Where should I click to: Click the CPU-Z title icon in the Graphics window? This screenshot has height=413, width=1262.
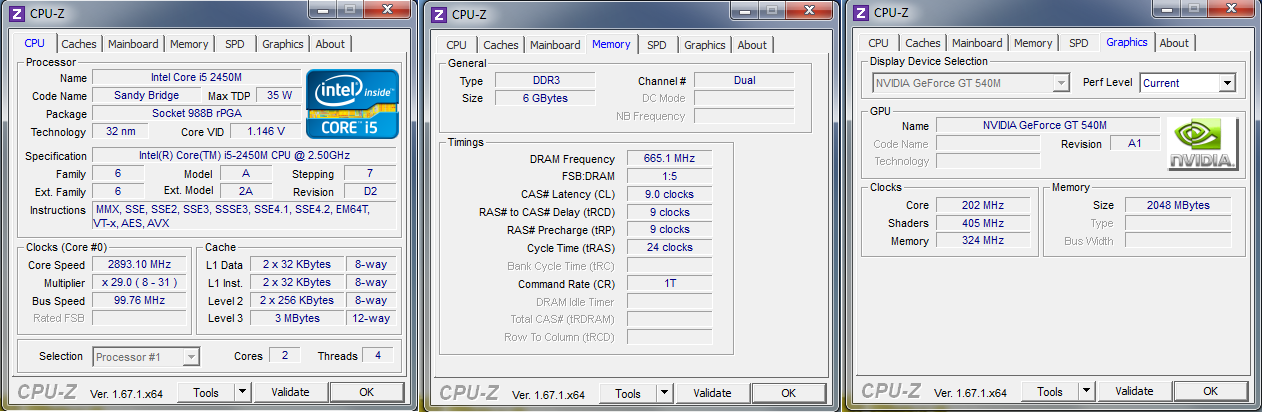coord(860,13)
